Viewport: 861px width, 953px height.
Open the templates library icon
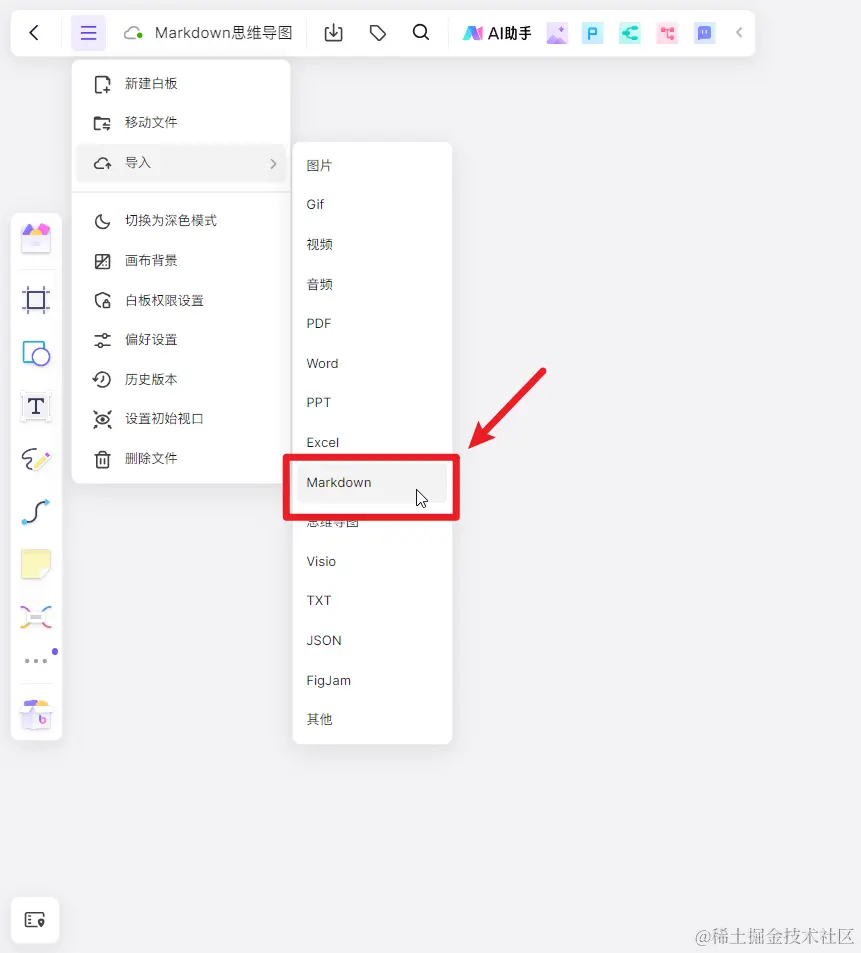tap(36, 237)
